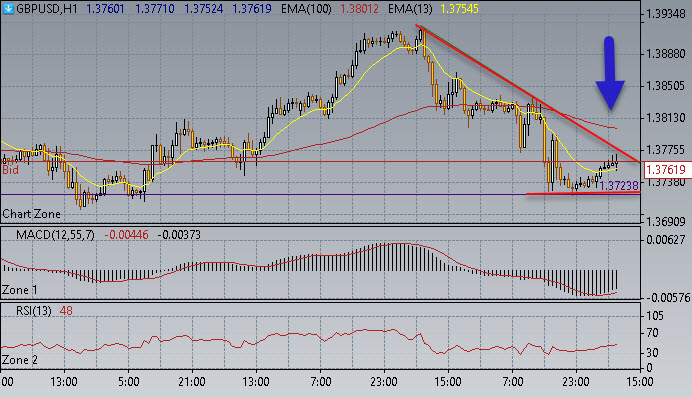Image resolution: width=692 pixels, height=398 pixels.
Task: Click the Zone 2 panel label
Action: click(x=20, y=360)
